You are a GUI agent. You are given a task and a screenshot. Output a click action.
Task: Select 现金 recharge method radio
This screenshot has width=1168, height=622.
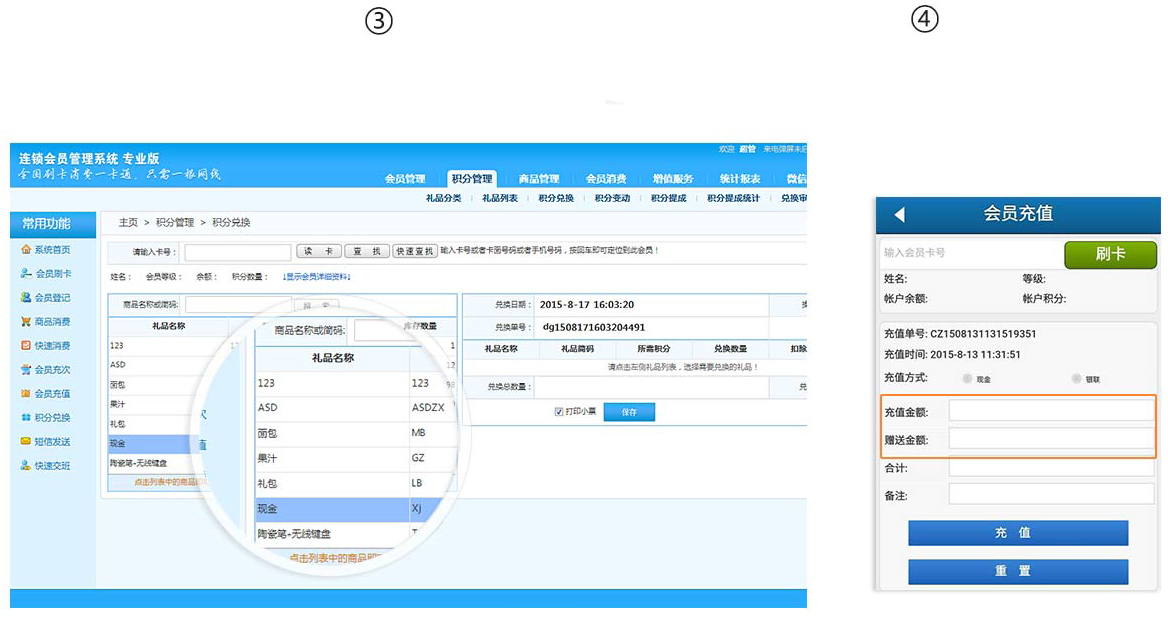pos(967,378)
